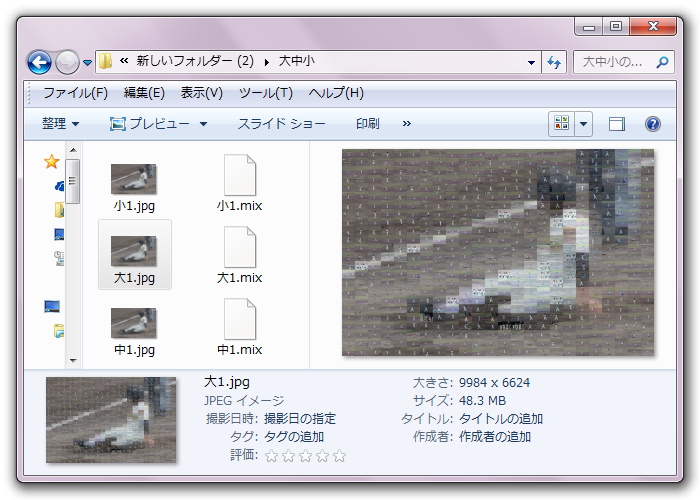Image resolution: width=700 pixels, height=500 pixels.
Task: Click navigation pane scroll down arrow
Action: click(x=73, y=360)
